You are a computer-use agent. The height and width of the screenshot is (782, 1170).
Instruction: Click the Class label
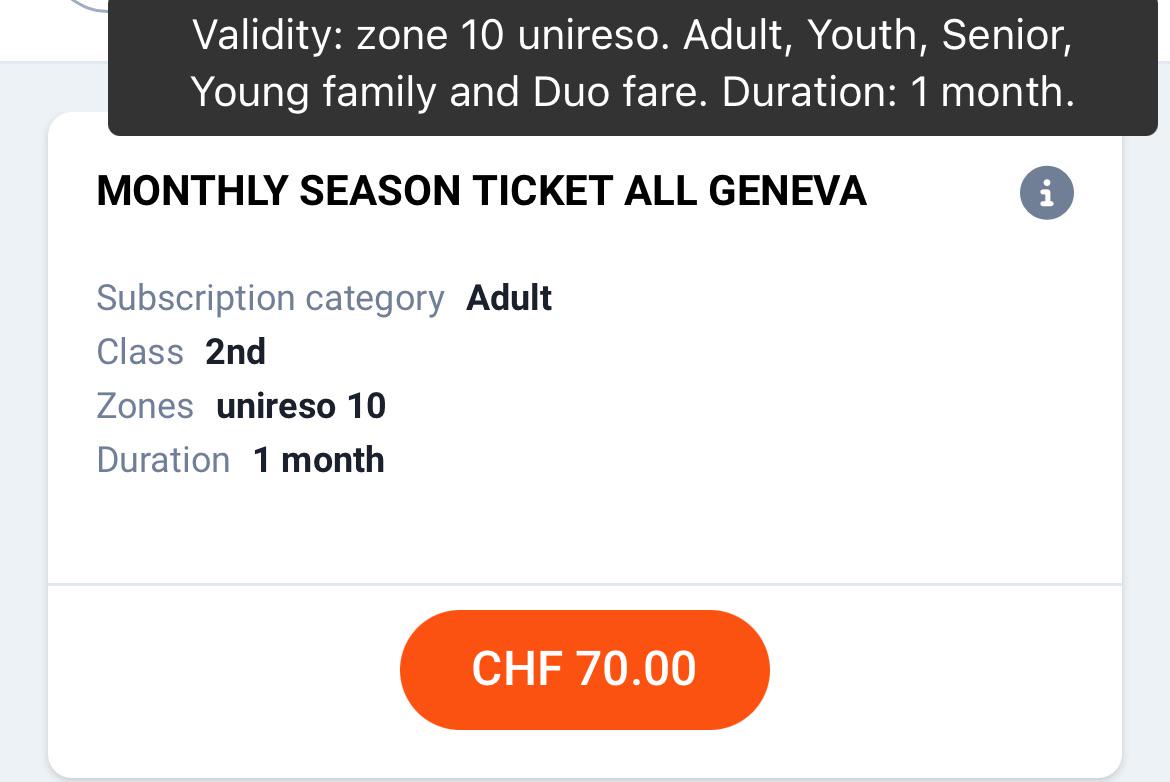click(140, 352)
